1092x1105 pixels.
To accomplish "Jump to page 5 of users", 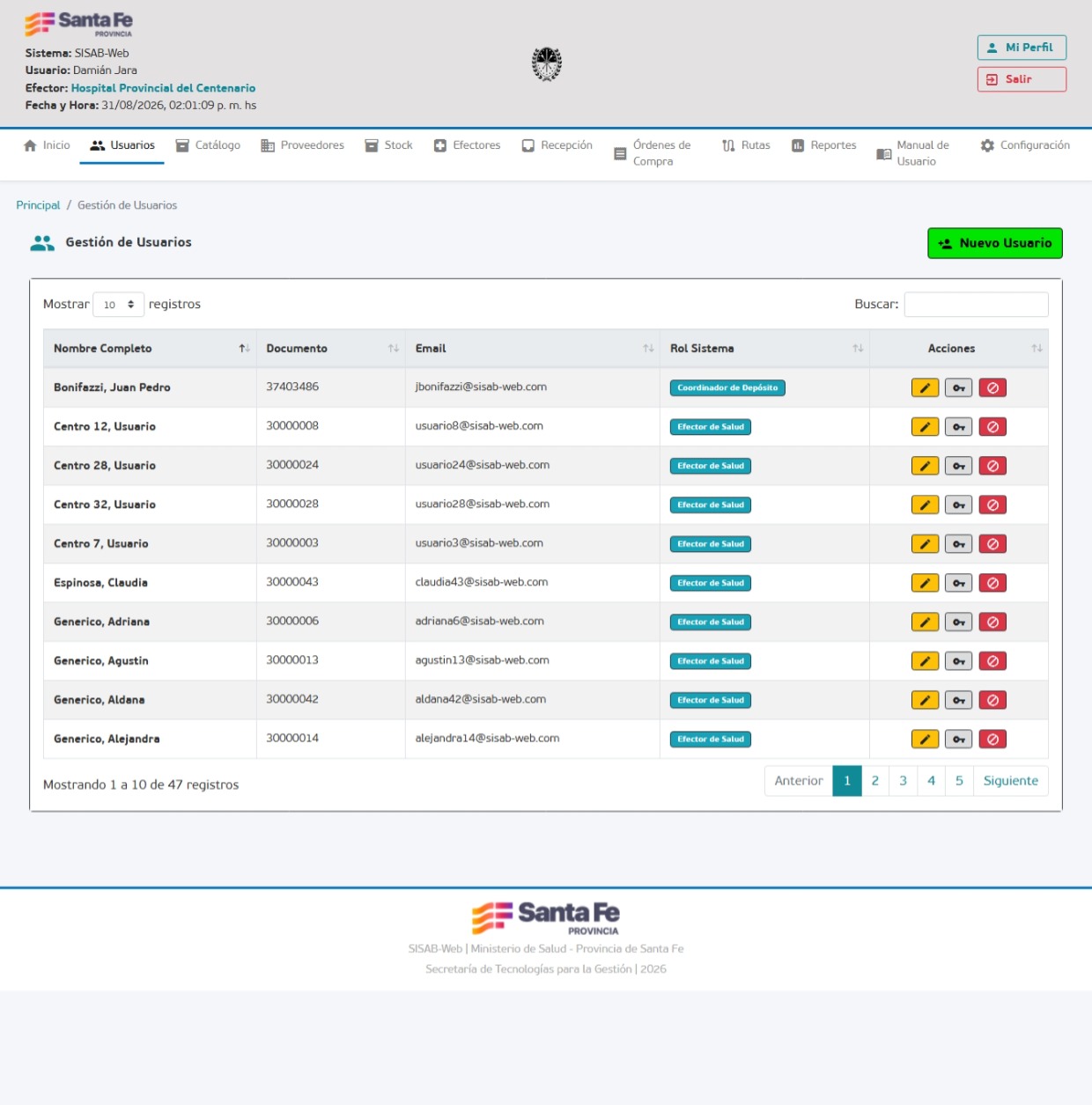I will pos(959,781).
